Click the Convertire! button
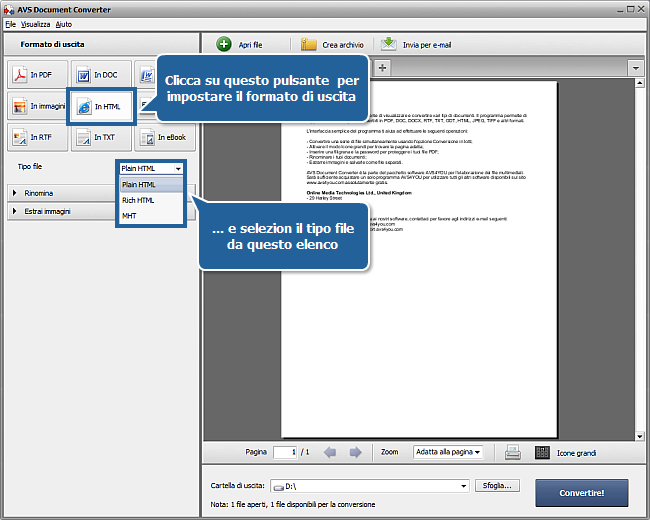 582,493
